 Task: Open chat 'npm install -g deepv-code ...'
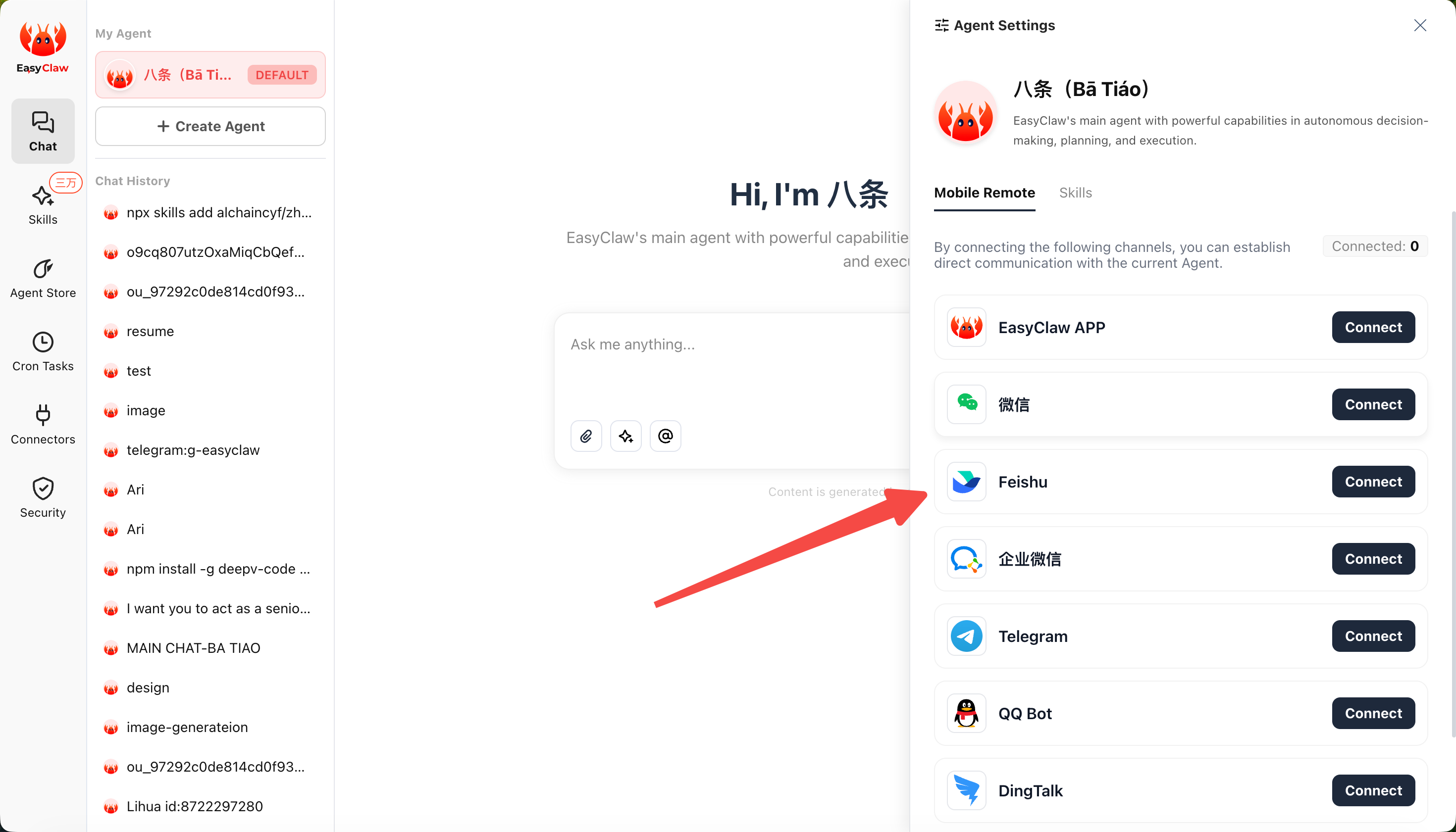coord(210,569)
